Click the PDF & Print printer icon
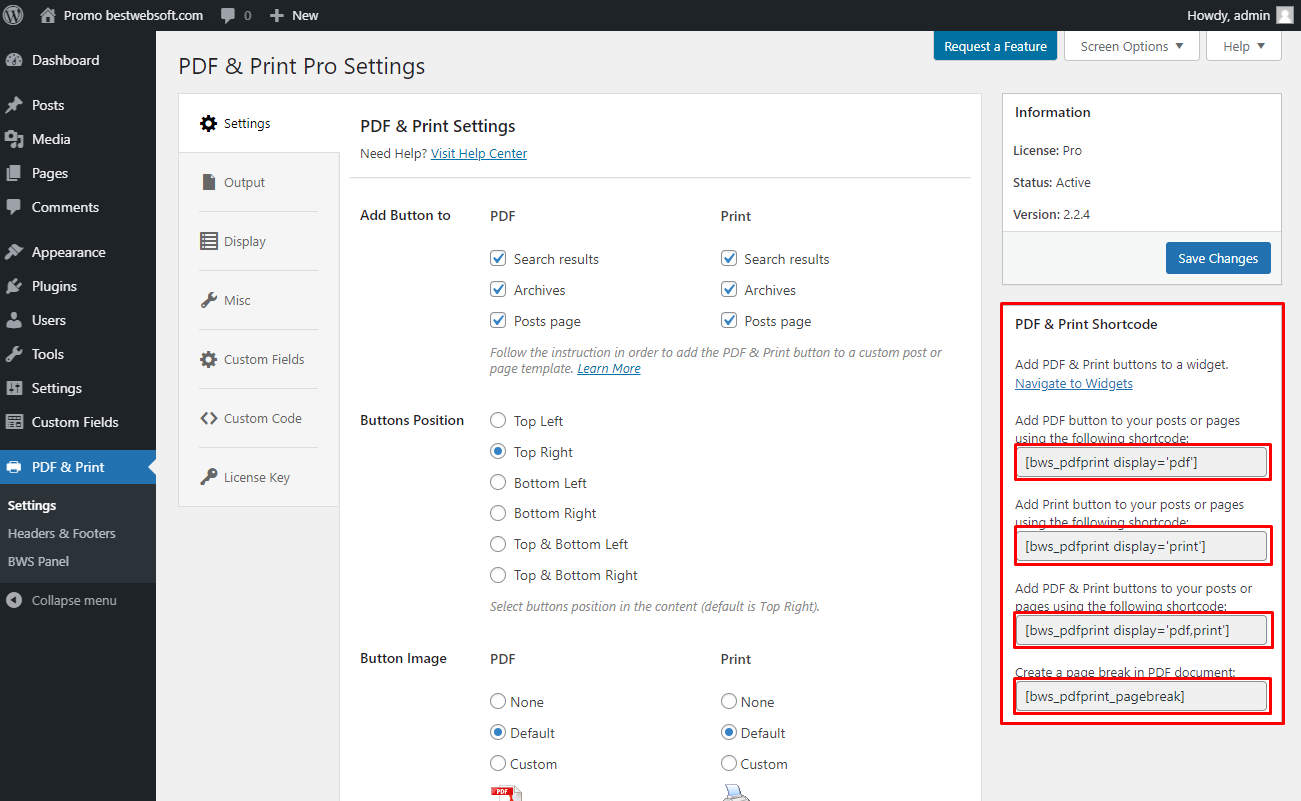The width and height of the screenshot is (1301, 801). click(x=14, y=467)
